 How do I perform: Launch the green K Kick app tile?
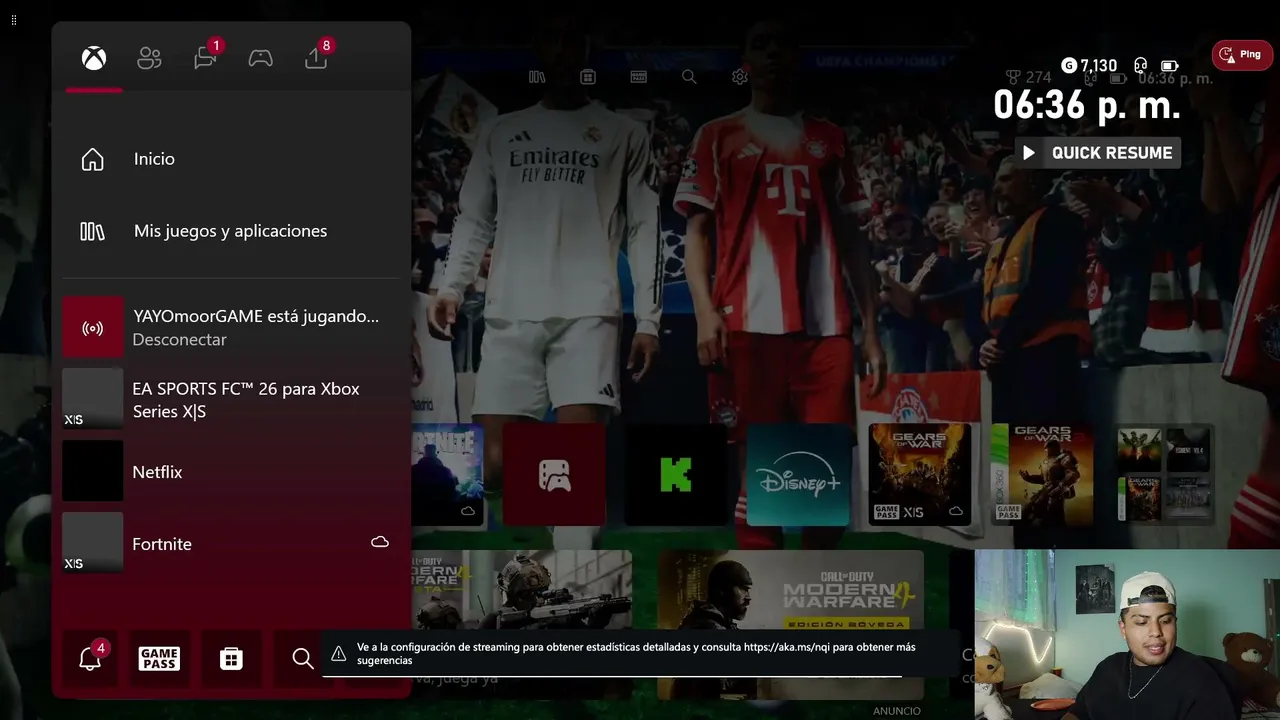[676, 474]
